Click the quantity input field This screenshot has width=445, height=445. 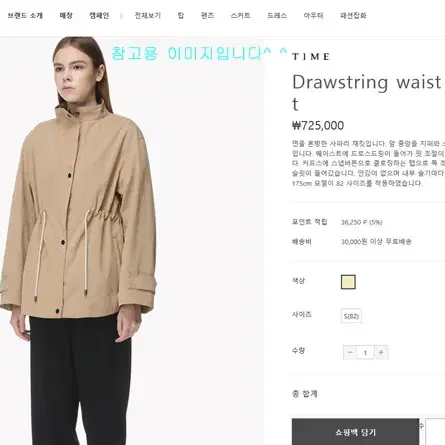point(365,352)
